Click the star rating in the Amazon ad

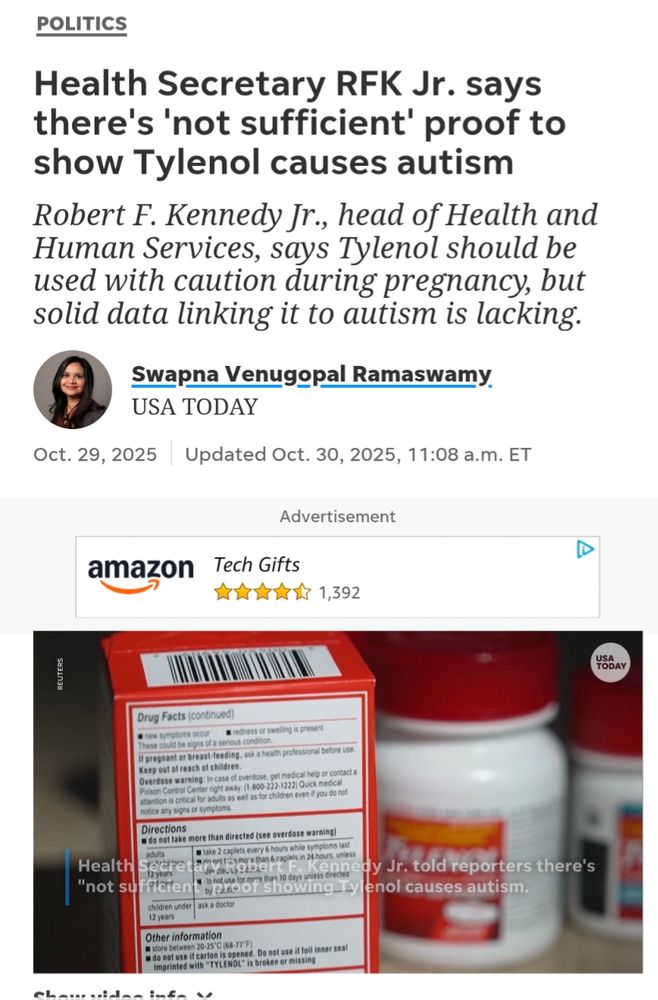click(x=262, y=592)
